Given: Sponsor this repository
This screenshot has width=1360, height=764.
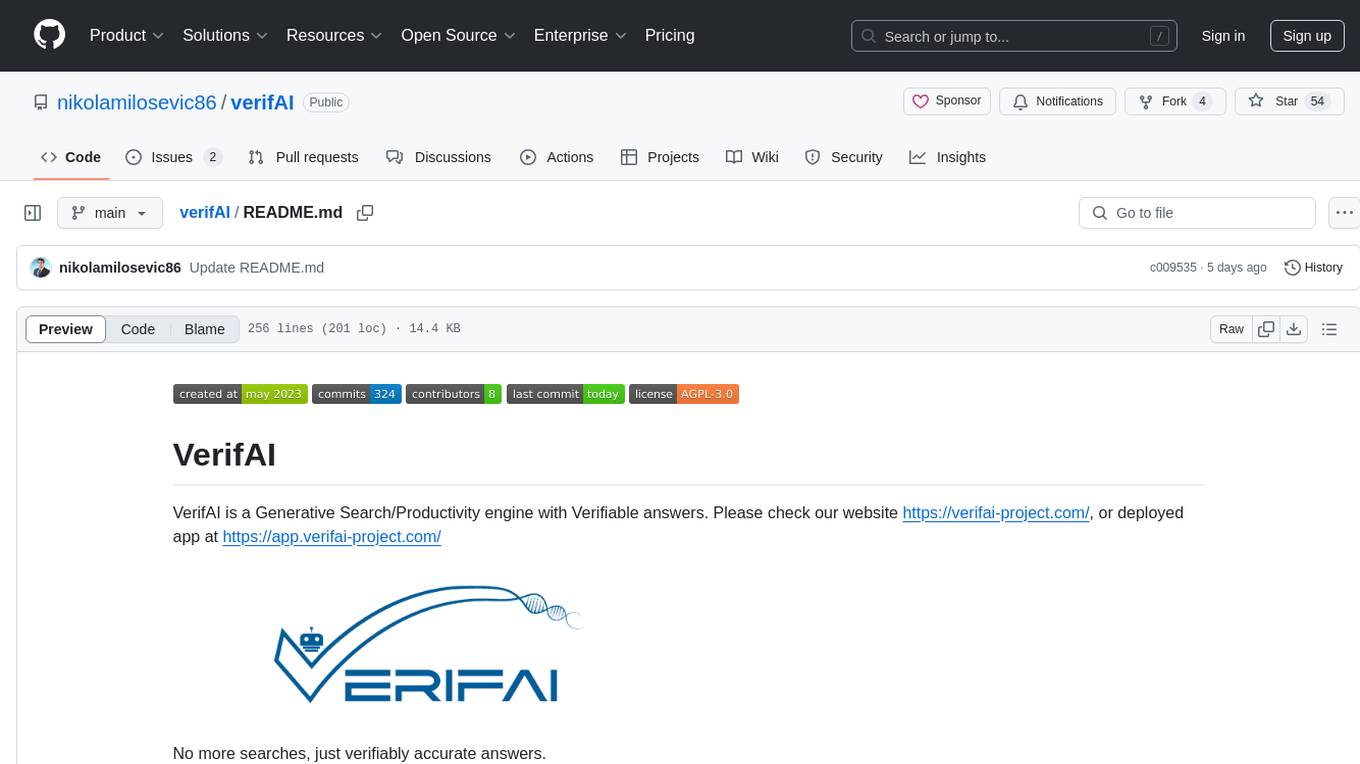Looking at the screenshot, I should tap(947, 101).
